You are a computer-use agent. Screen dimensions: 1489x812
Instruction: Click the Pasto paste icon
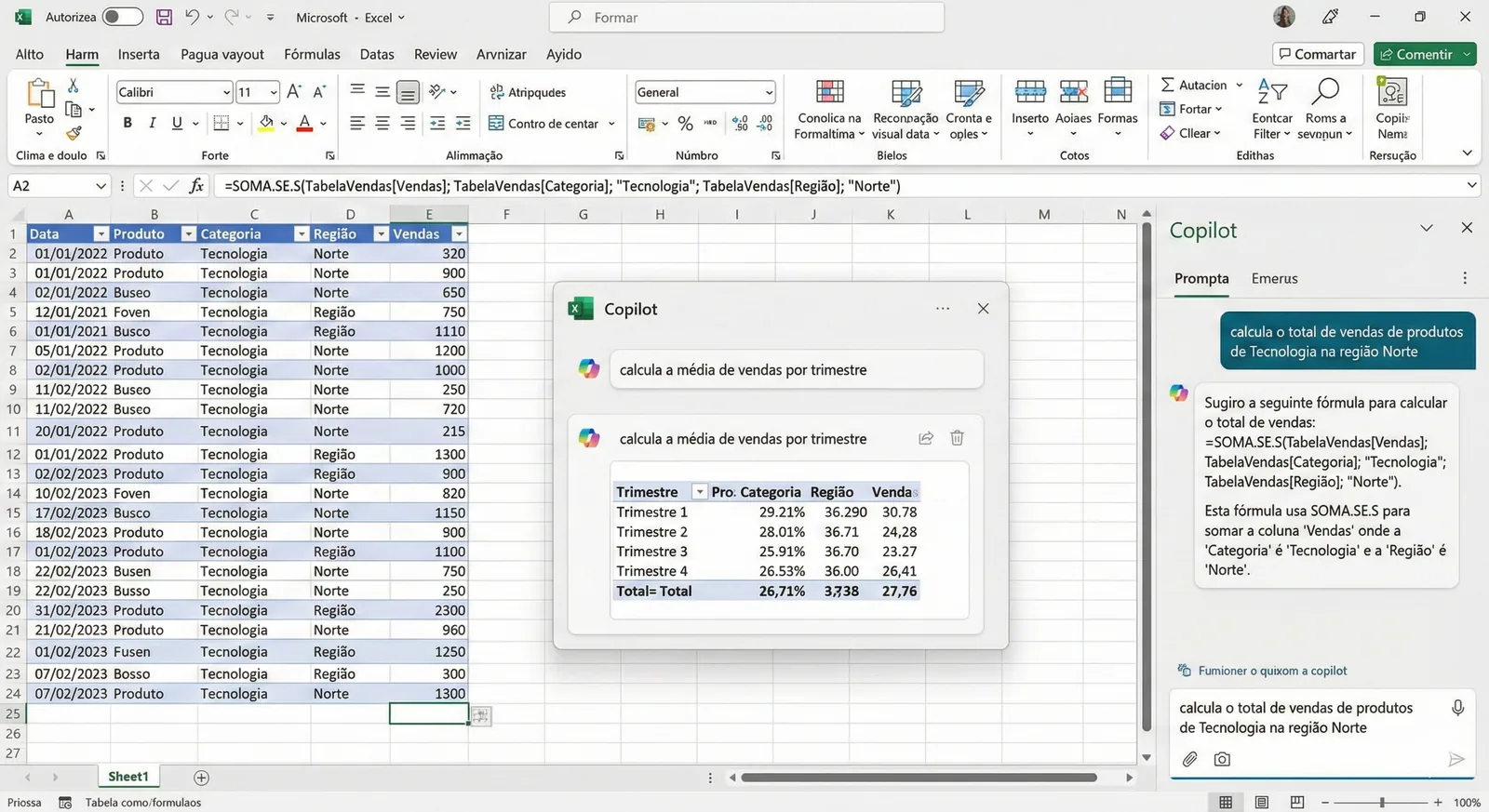pyautogui.click(x=39, y=94)
